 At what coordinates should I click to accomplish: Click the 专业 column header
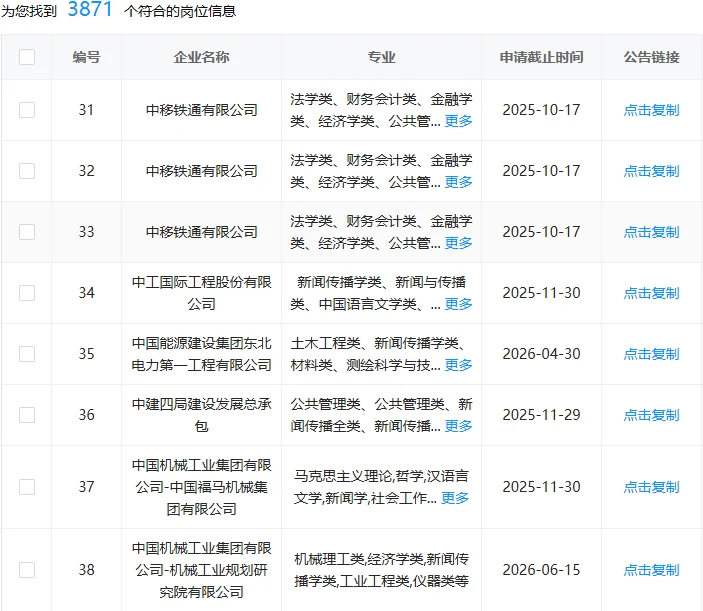(x=382, y=57)
